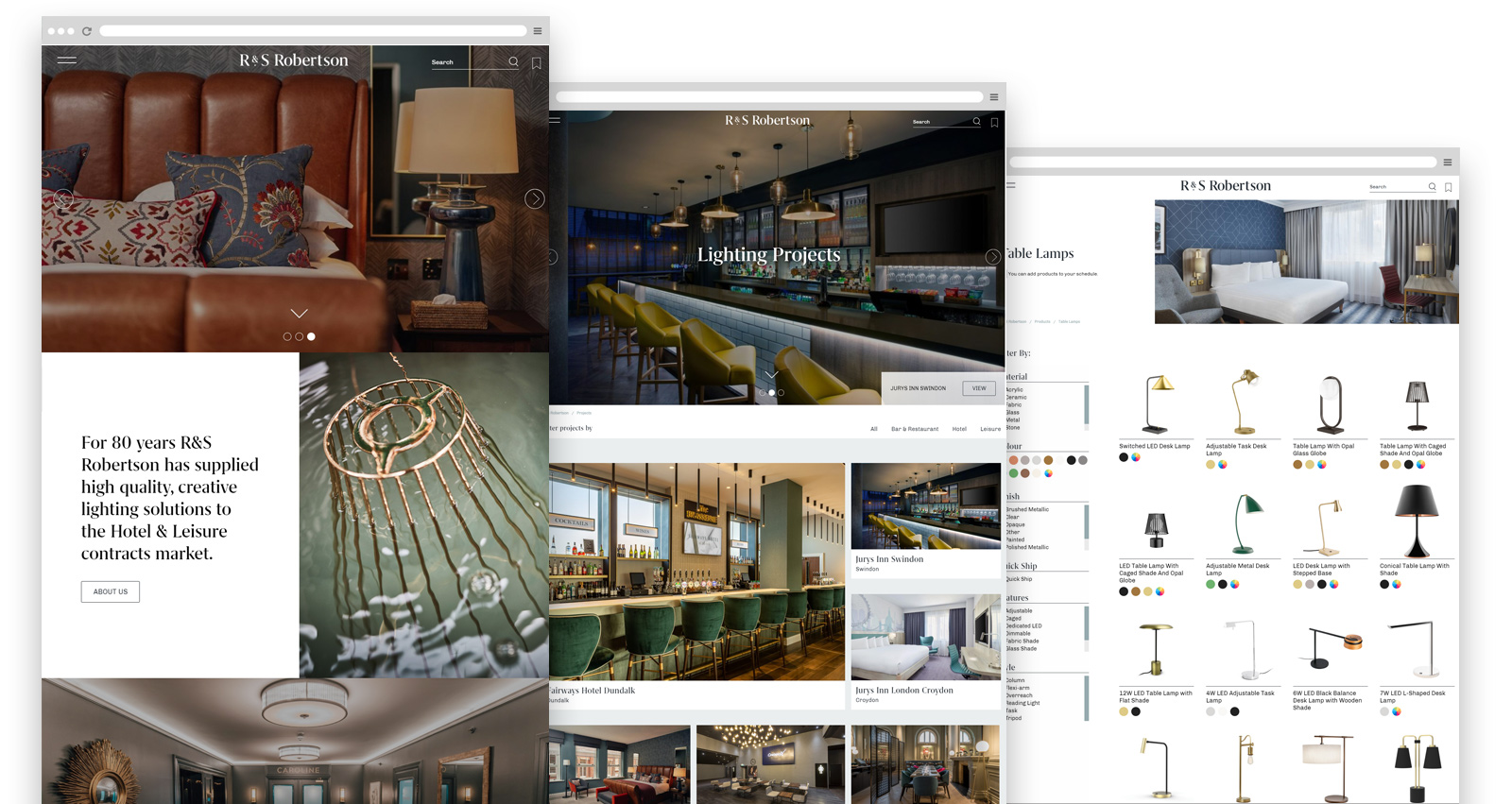Image resolution: width=1512 pixels, height=804 pixels.
Task: Click search magnifier in Table Lamps window
Action: (1432, 187)
